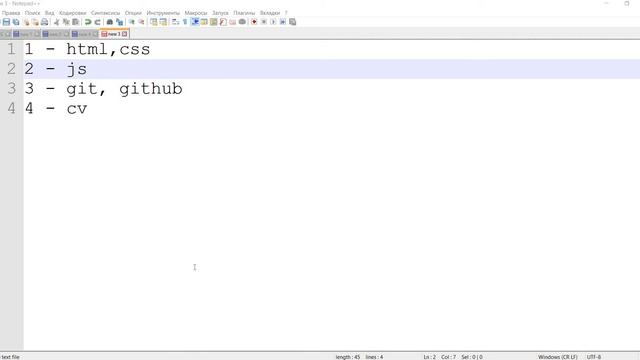Image resolution: width=640 pixels, height=360 pixels.
Task: Open the Вид menu
Action: pos(49,13)
